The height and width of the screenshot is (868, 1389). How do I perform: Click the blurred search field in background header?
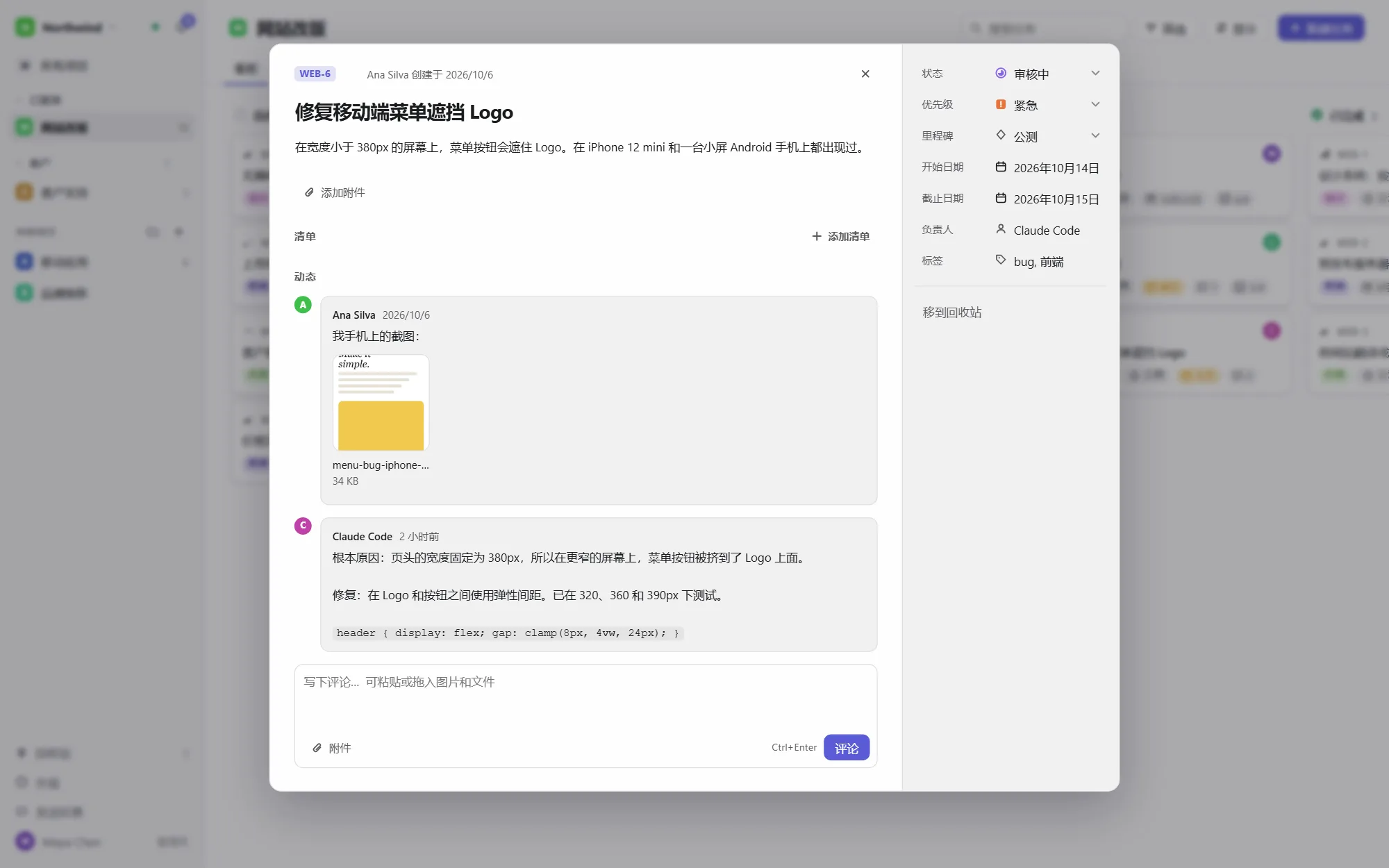[x=1045, y=28]
